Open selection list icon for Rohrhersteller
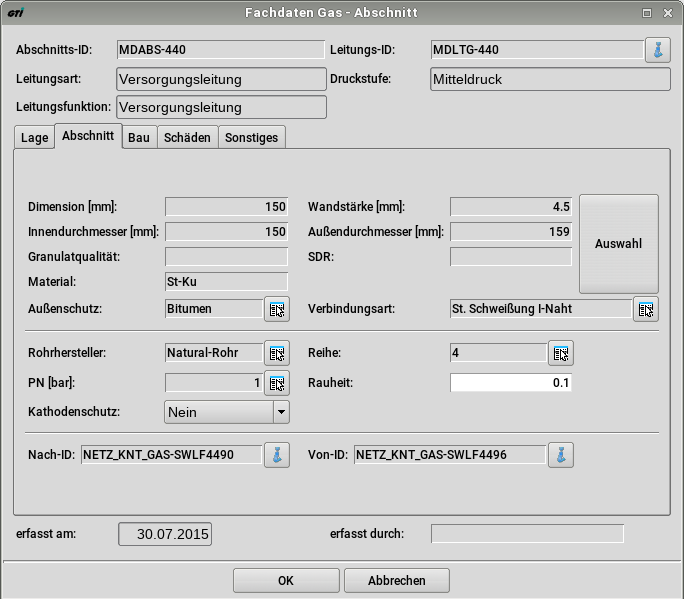 coord(277,352)
